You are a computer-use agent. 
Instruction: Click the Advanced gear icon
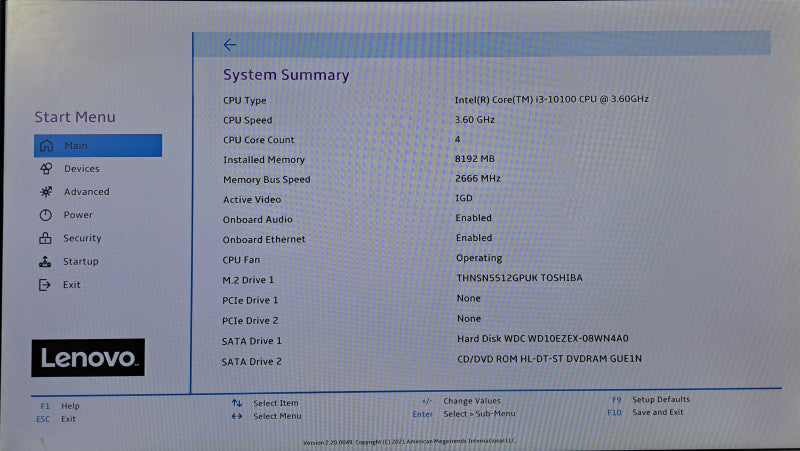click(x=46, y=192)
